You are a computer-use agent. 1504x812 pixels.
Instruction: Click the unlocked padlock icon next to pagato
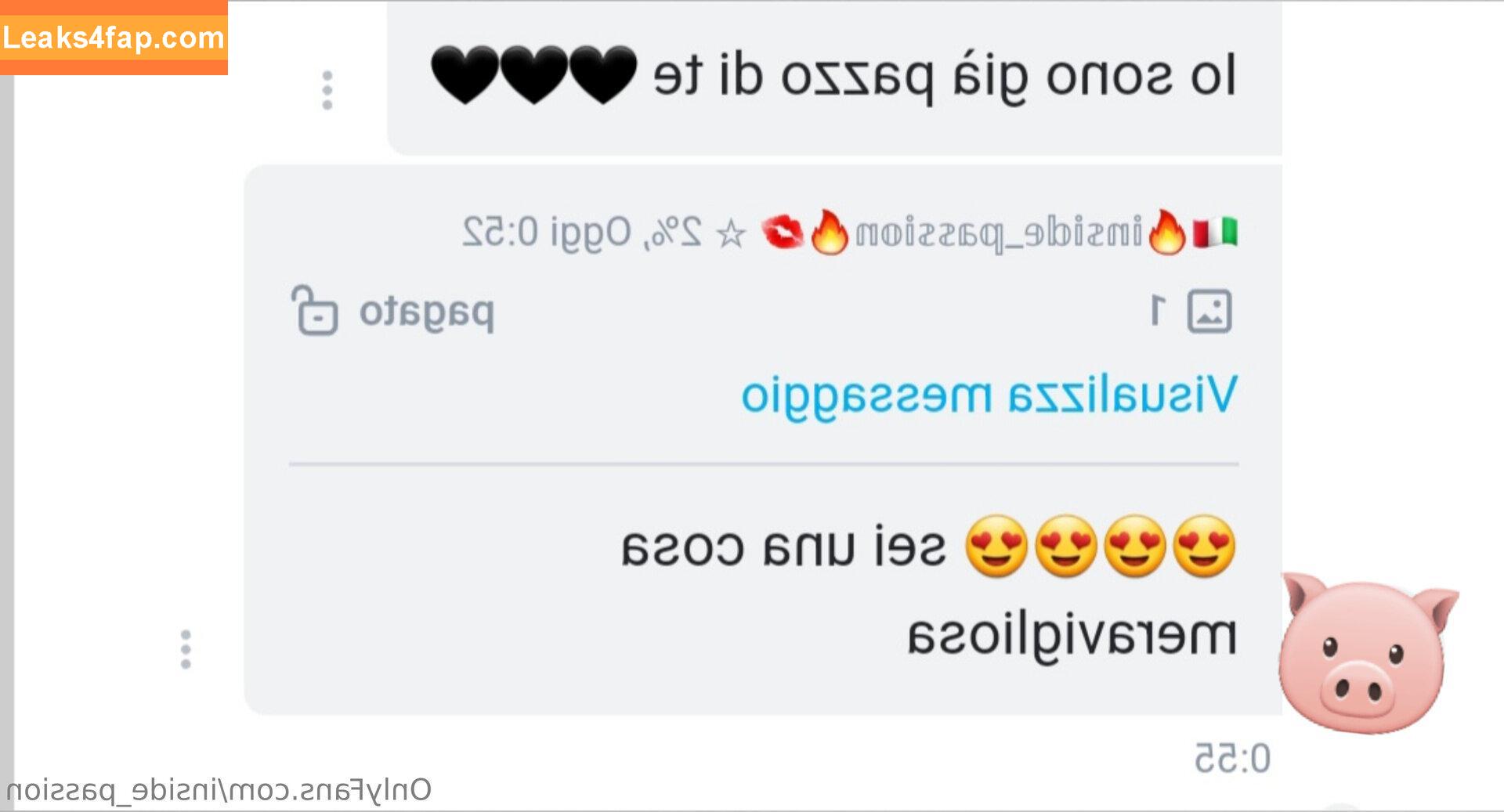(314, 311)
